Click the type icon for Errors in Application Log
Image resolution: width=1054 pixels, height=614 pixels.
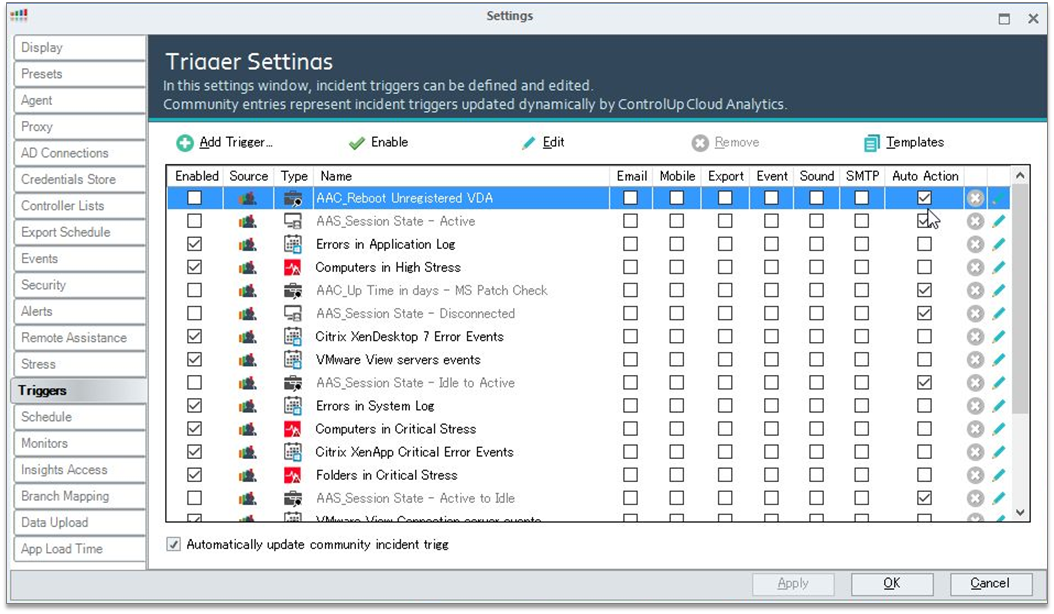point(292,244)
